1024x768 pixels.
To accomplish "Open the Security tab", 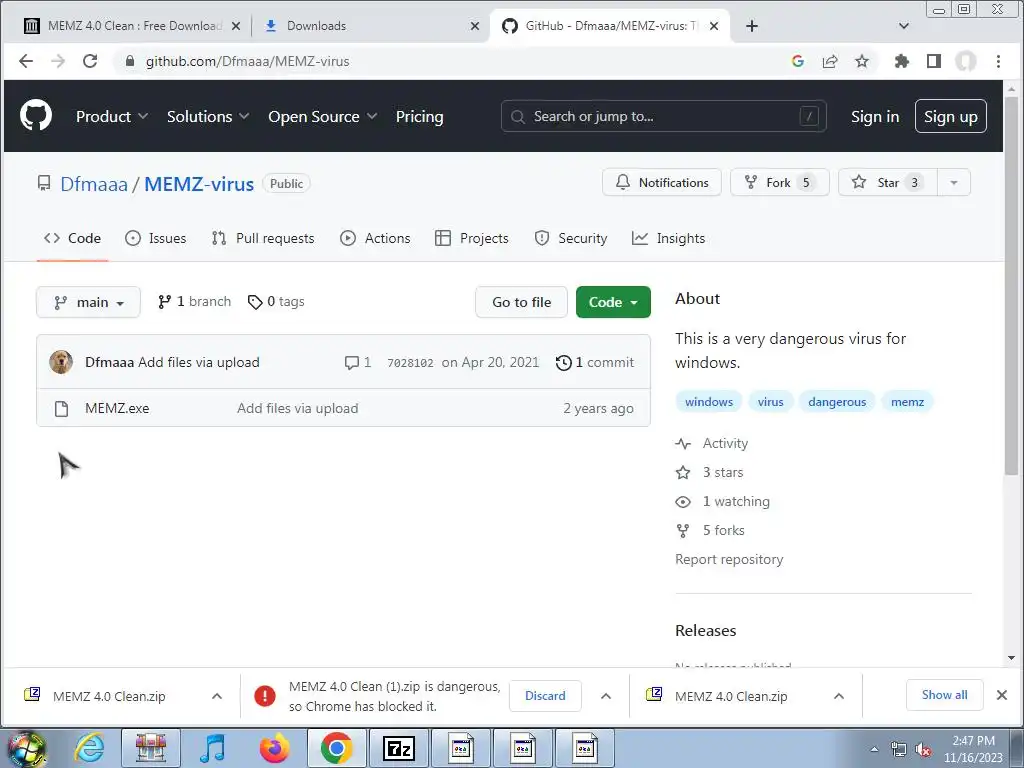I will pos(571,238).
